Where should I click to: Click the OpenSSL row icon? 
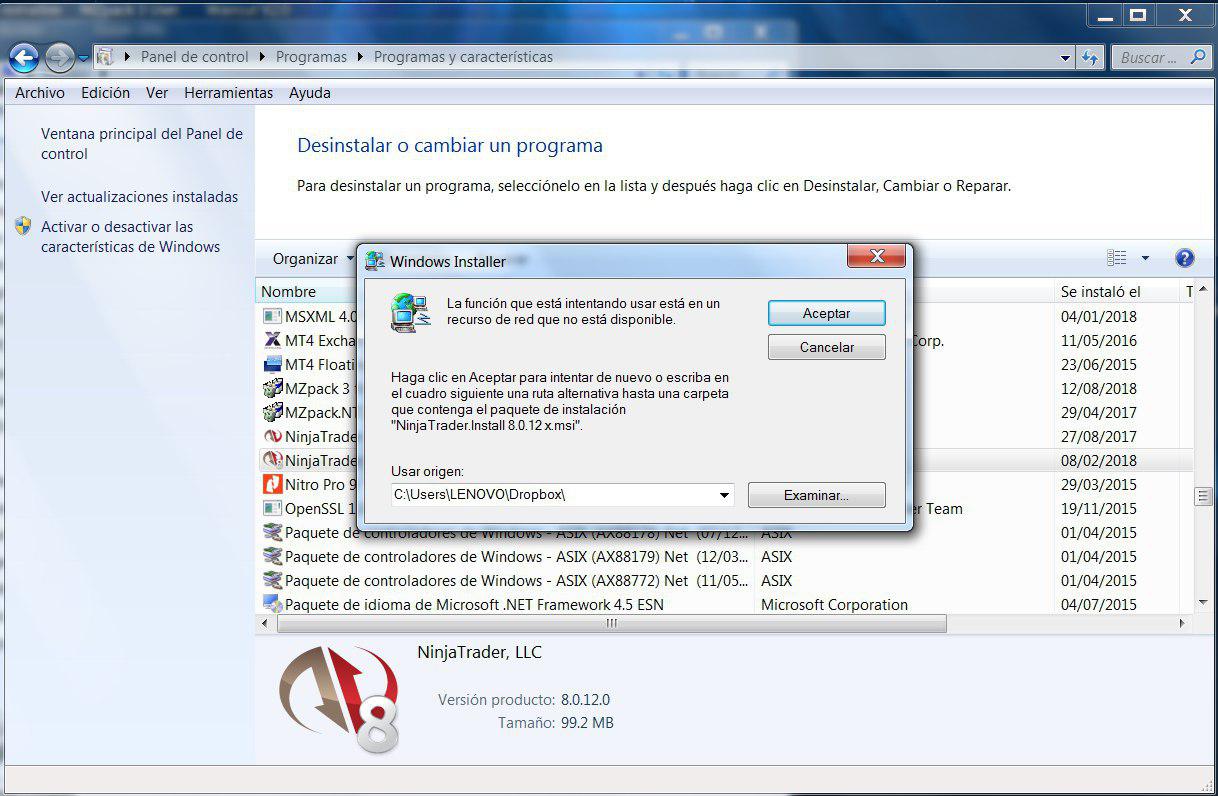tap(272, 508)
